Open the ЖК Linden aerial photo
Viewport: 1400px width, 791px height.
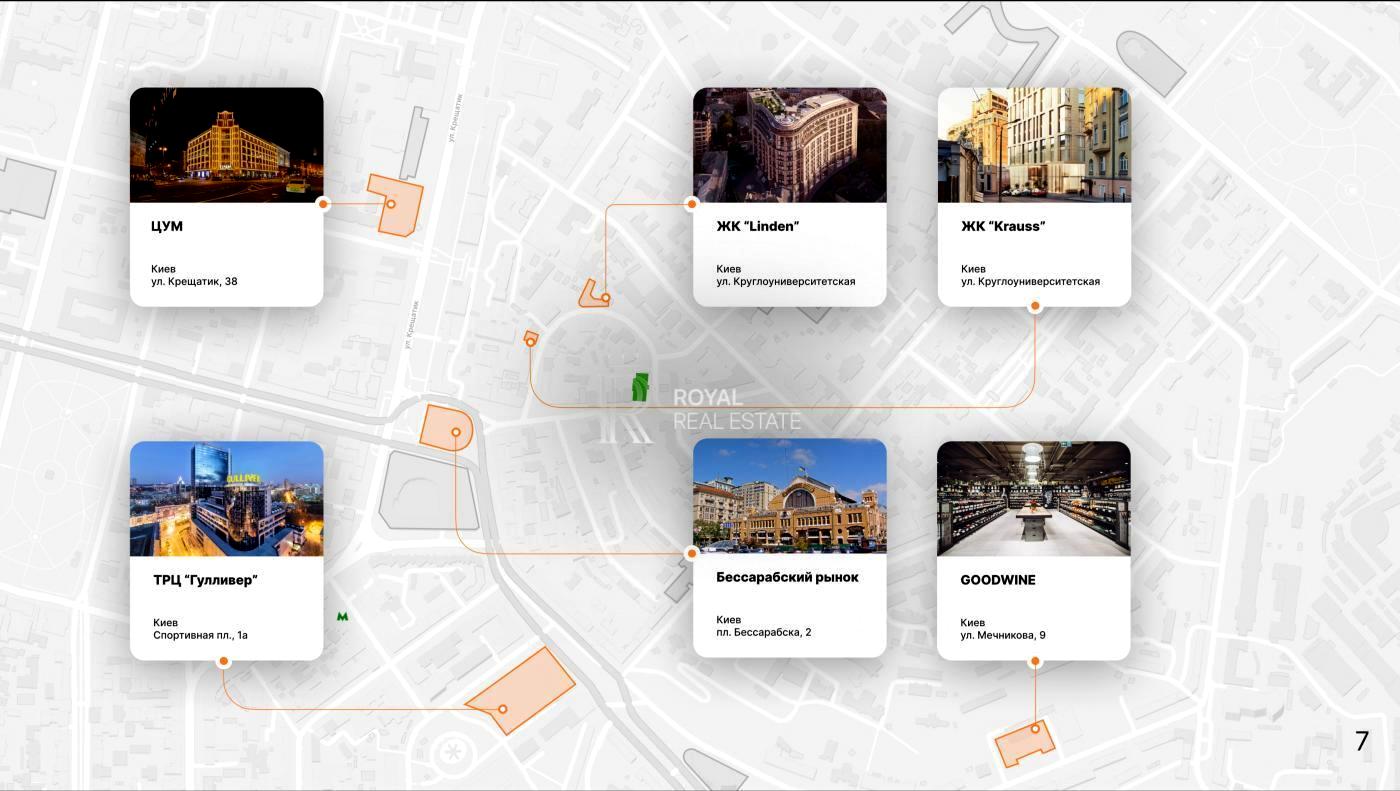point(789,145)
